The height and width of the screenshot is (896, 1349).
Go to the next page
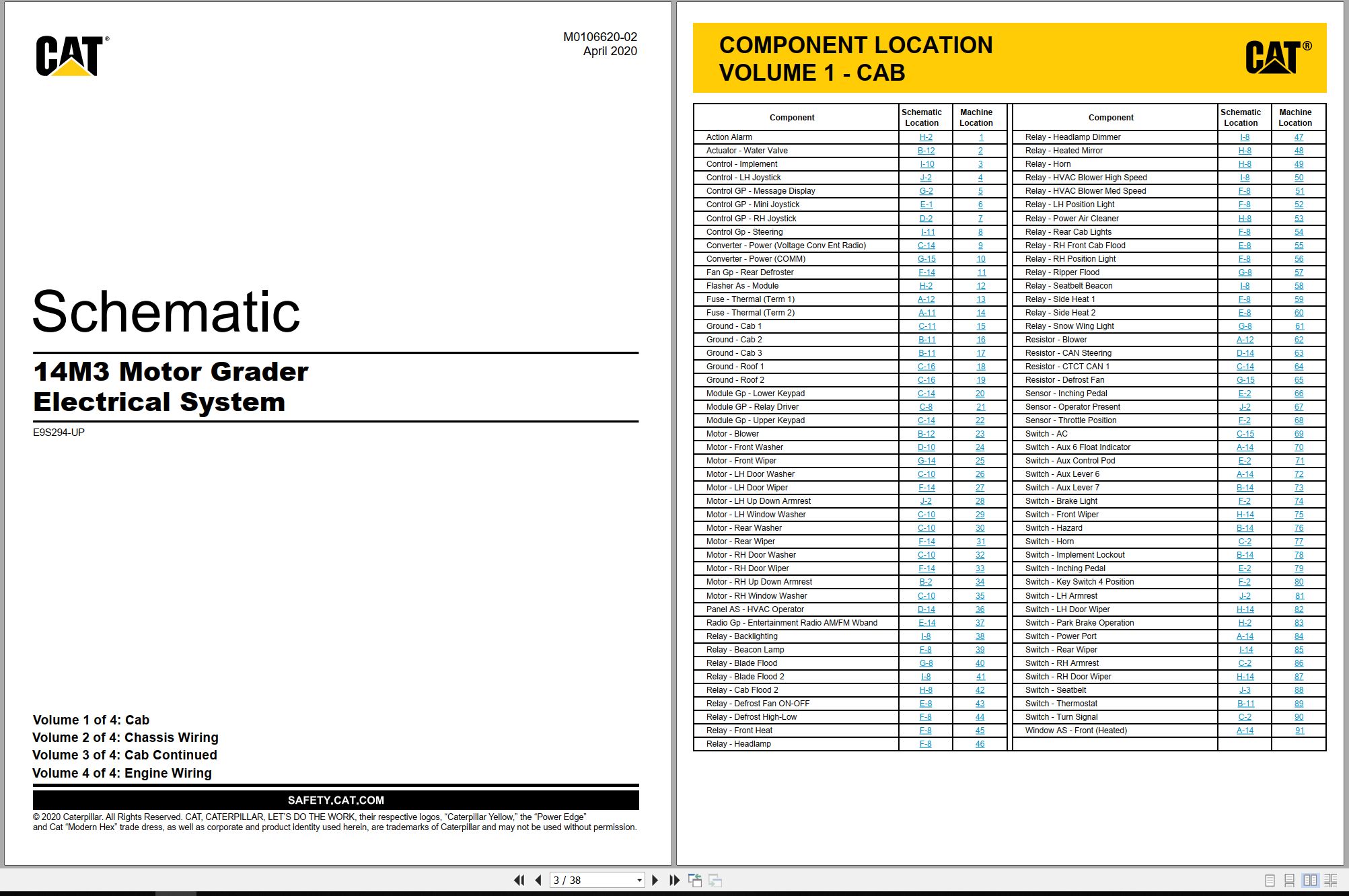(655, 880)
